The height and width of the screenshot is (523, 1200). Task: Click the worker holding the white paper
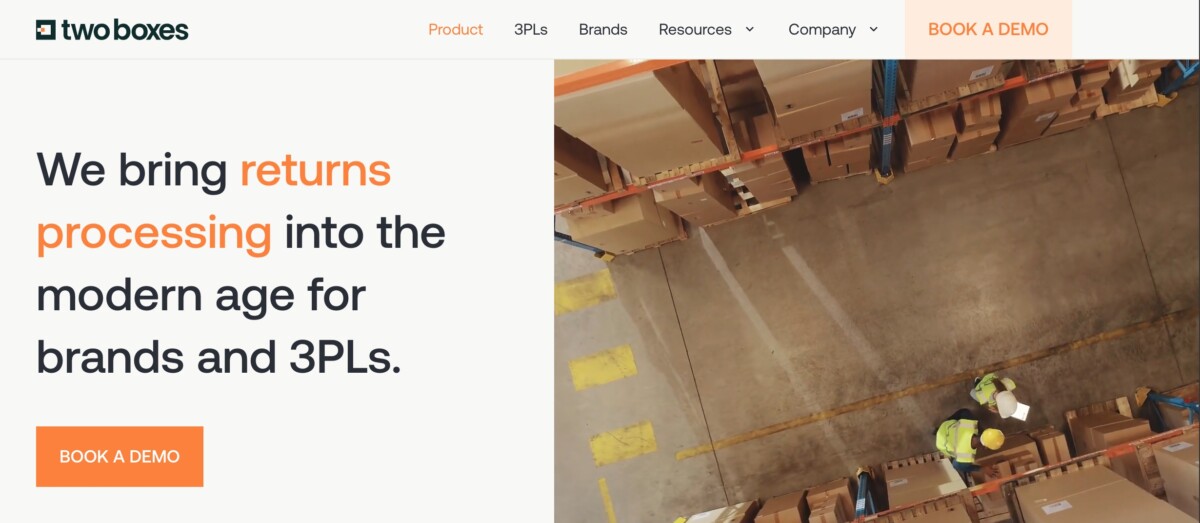[x=999, y=395]
